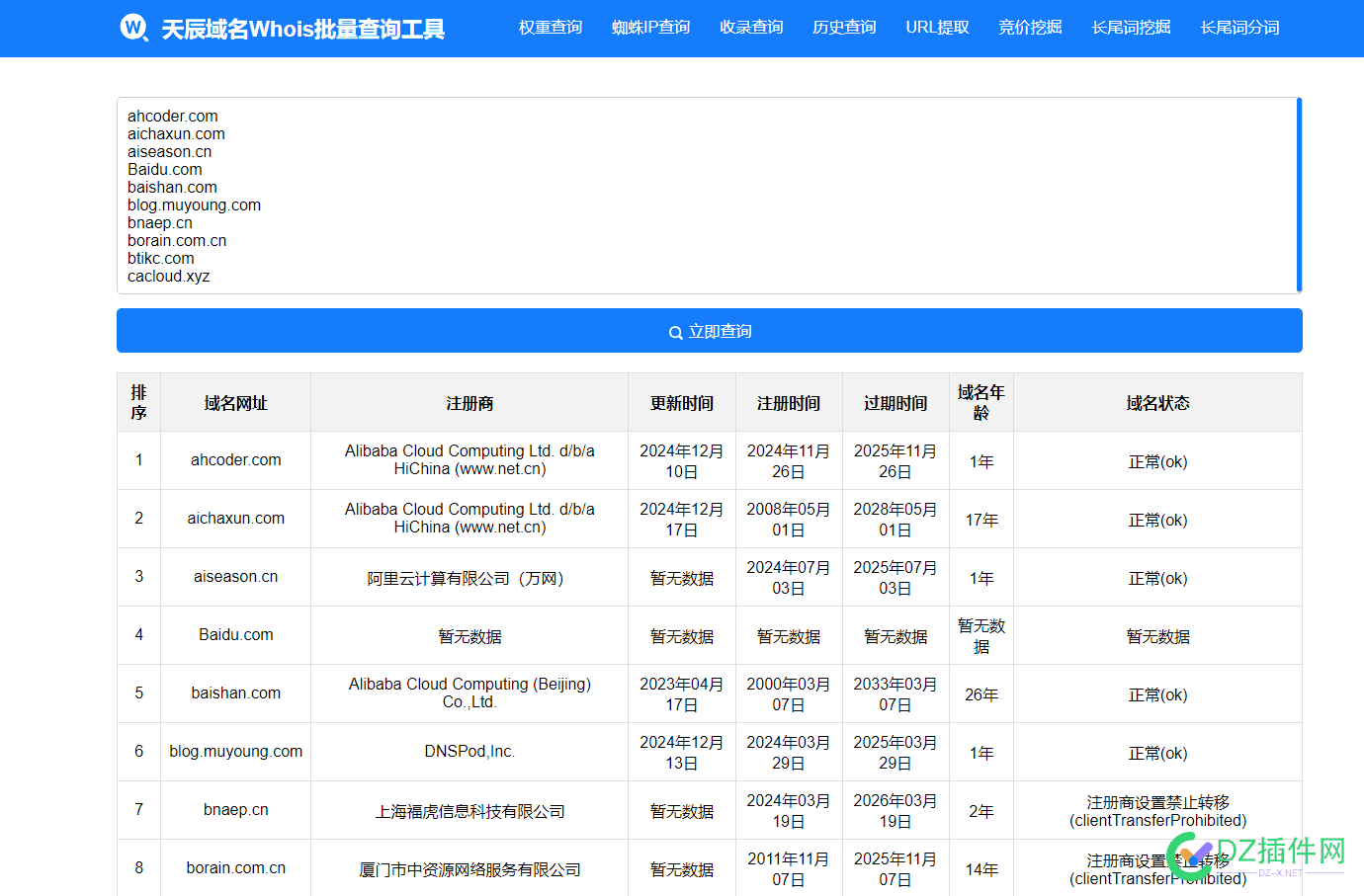The height and width of the screenshot is (896, 1364).
Task: Click row number 6 cell
Action: 138,752
